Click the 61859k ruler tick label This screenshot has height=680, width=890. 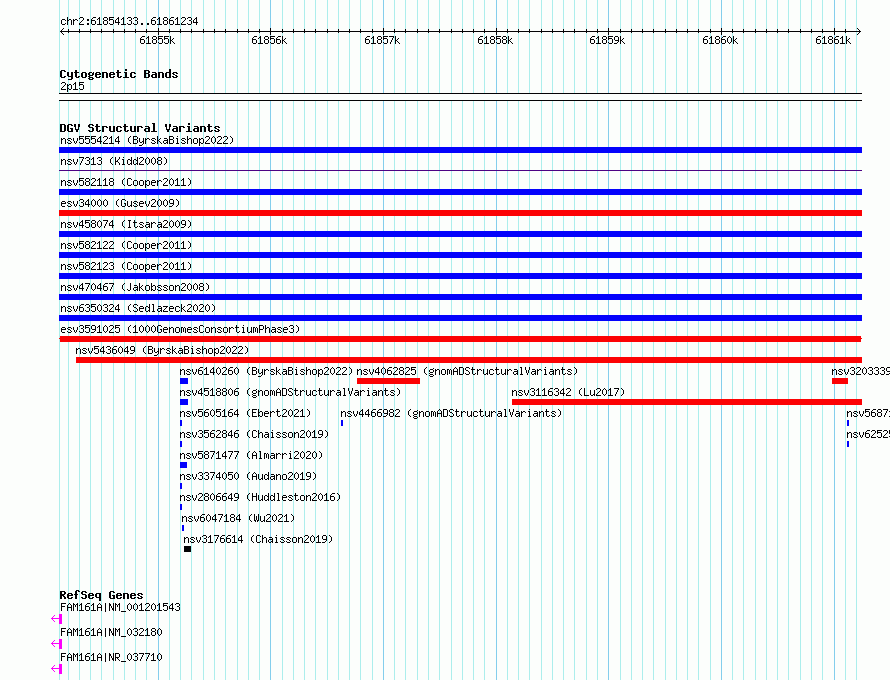[607, 40]
